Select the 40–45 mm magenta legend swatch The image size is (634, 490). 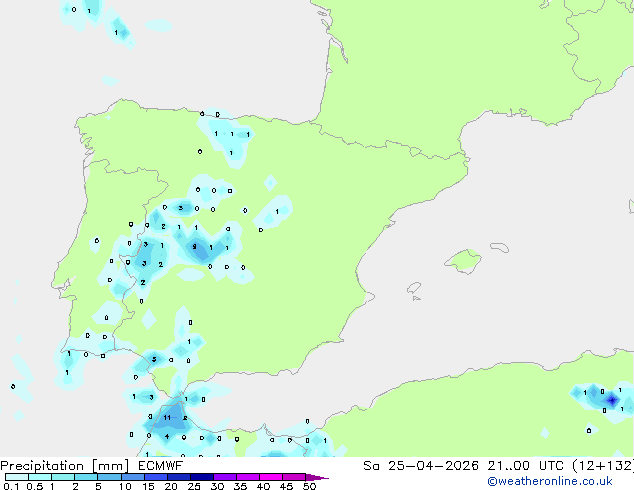point(271,477)
